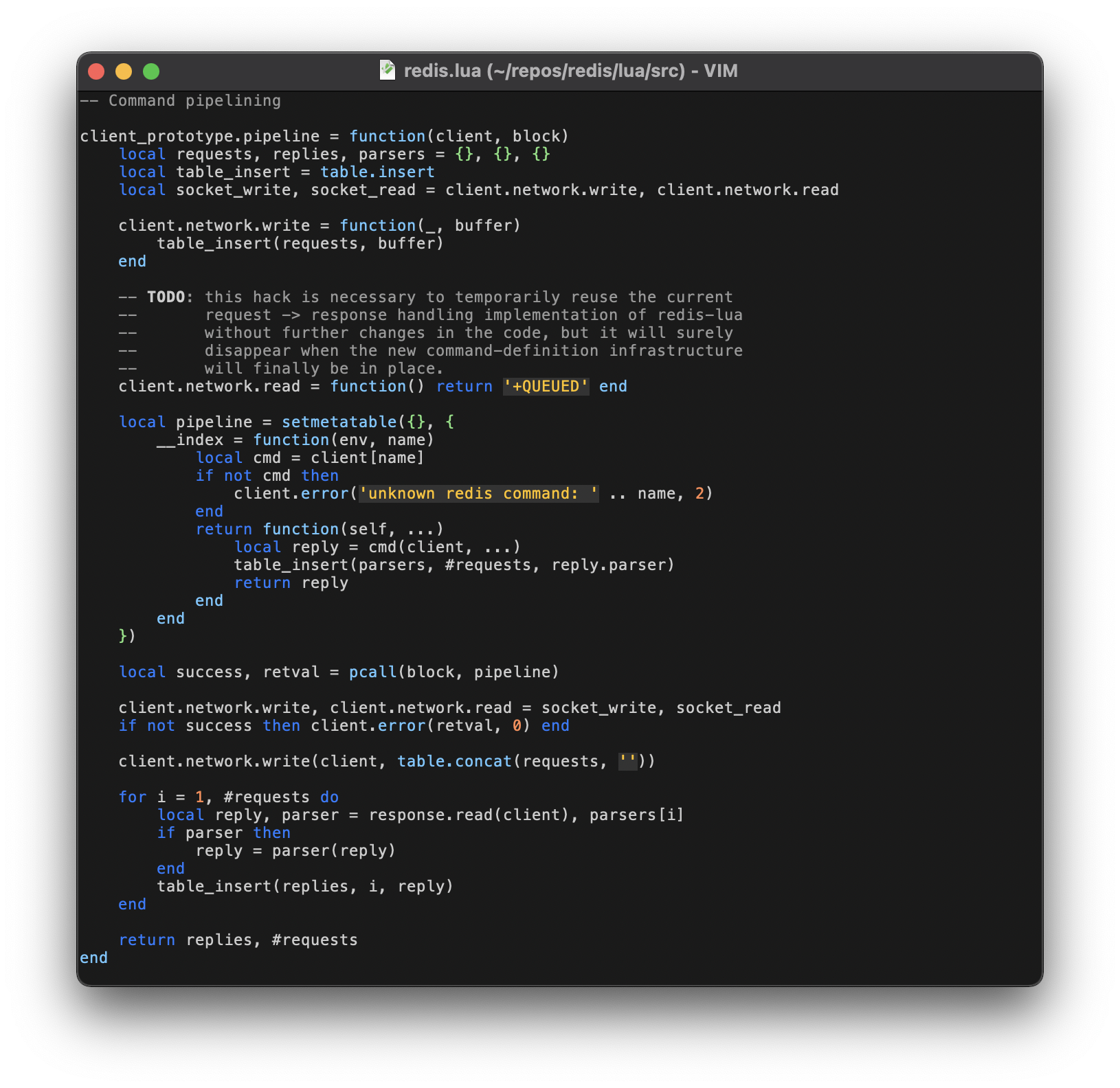Click 'for i = 1, #requests do' line
Viewport: 1120px width, 1088px height.
coord(229,797)
